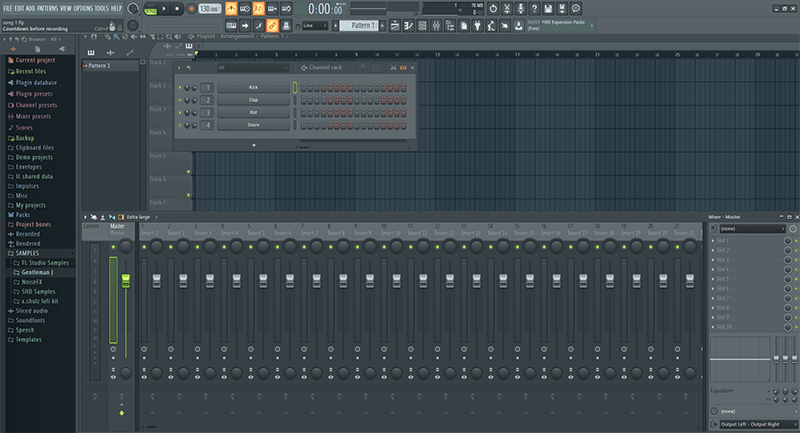The height and width of the screenshot is (433, 800).
Task: Open the plugin picker plug icon
Action: coord(478,26)
